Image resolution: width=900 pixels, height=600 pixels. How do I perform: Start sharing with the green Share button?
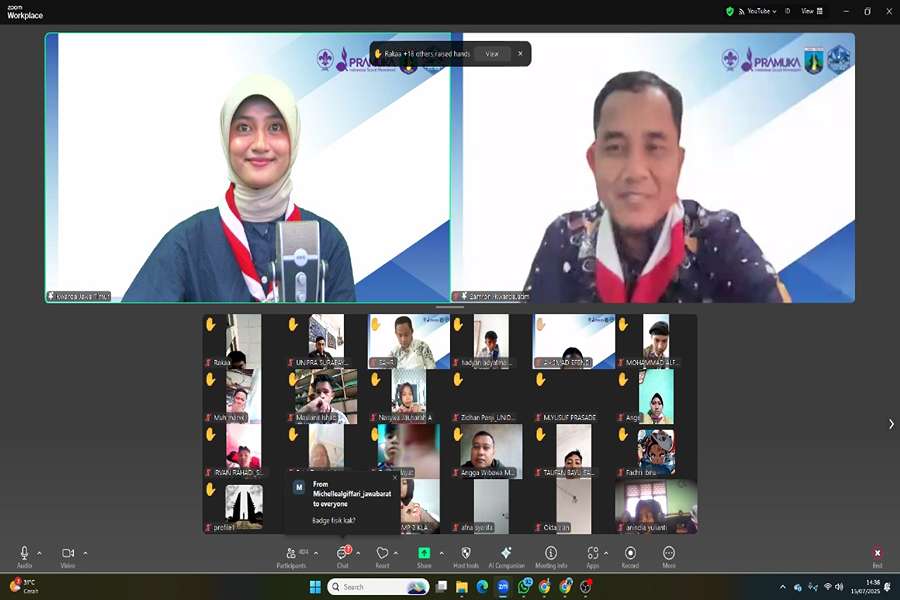424,557
